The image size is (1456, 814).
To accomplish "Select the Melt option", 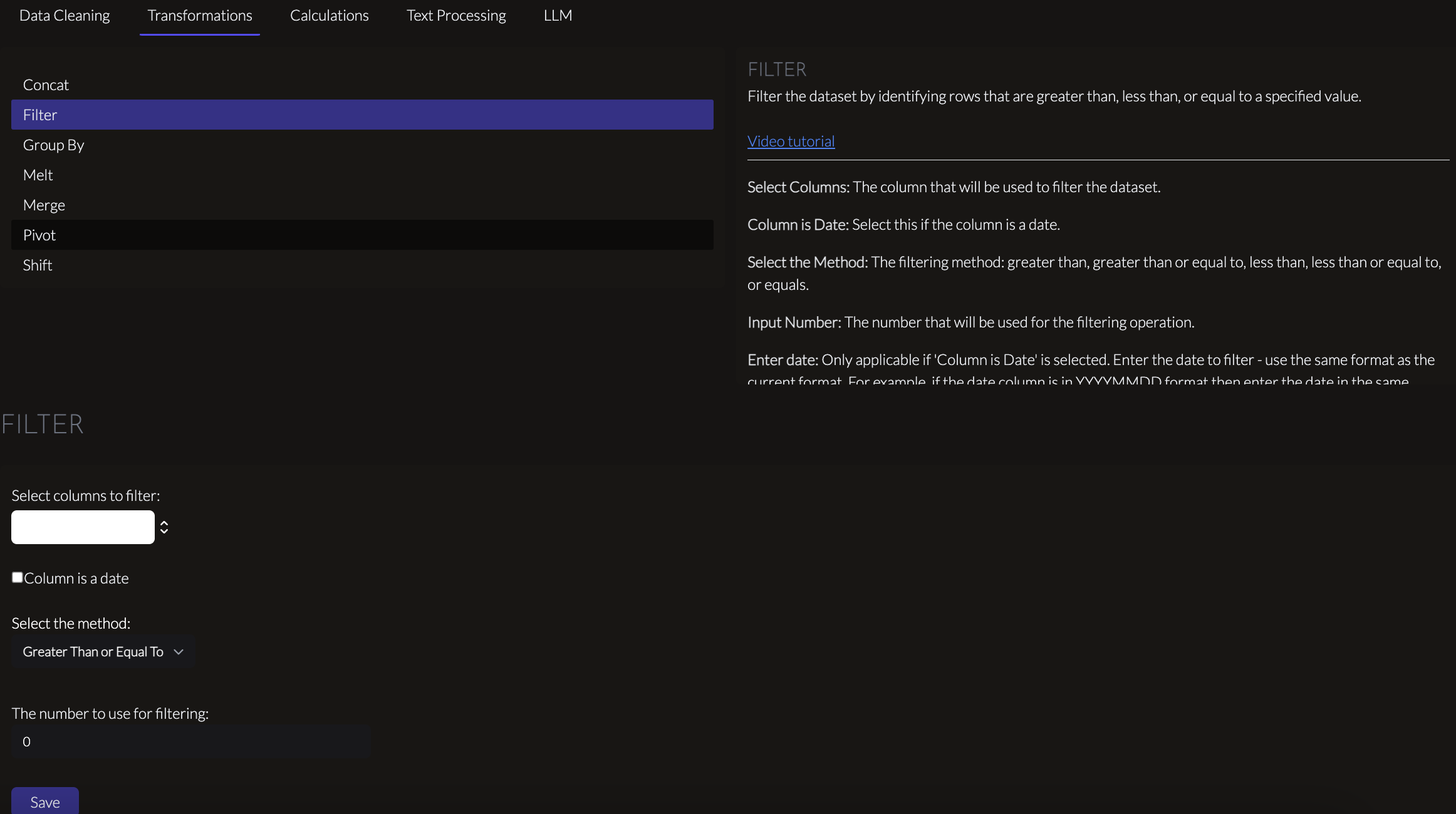I will 362,175.
